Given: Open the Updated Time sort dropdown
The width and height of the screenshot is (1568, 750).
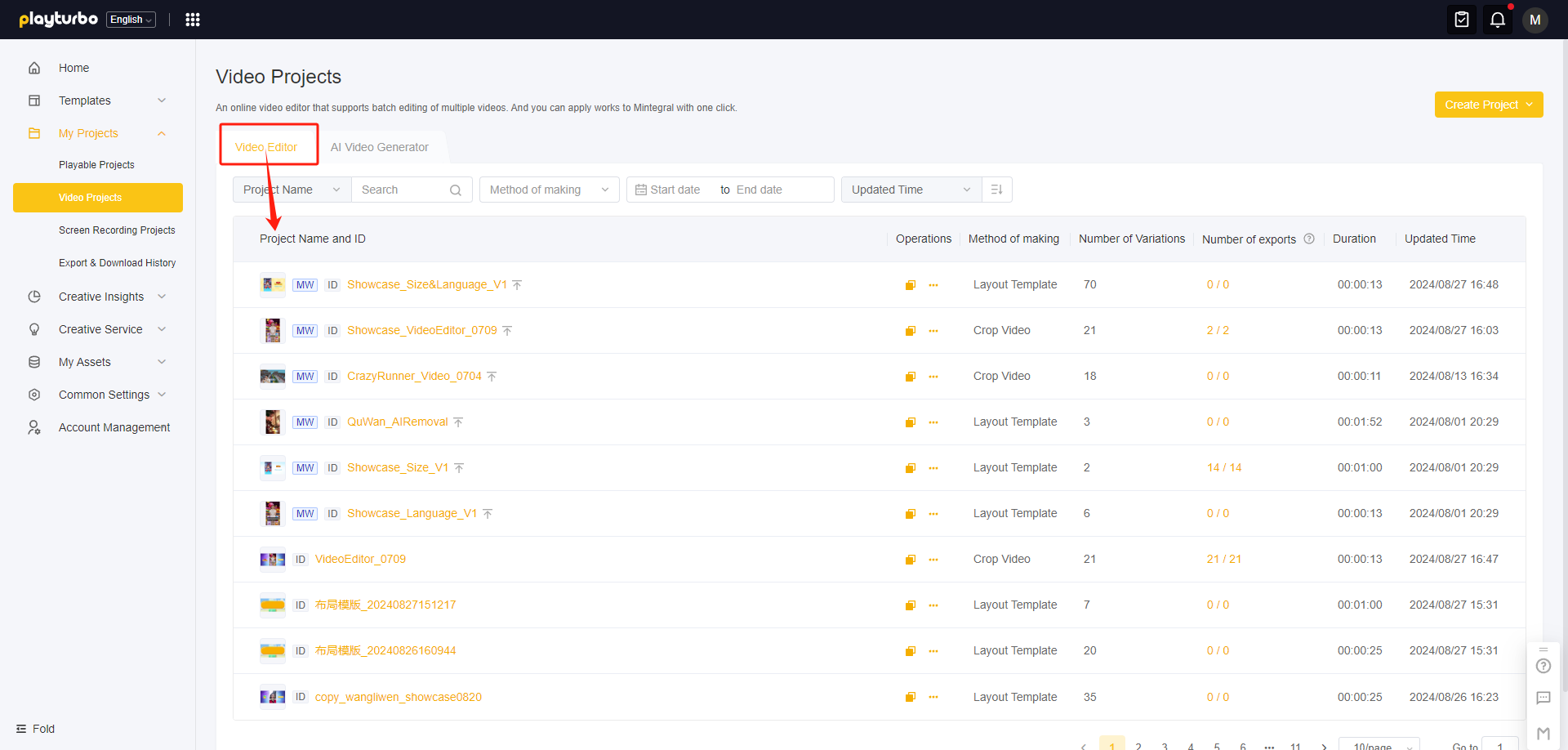Looking at the screenshot, I should pyautogui.click(x=910, y=190).
